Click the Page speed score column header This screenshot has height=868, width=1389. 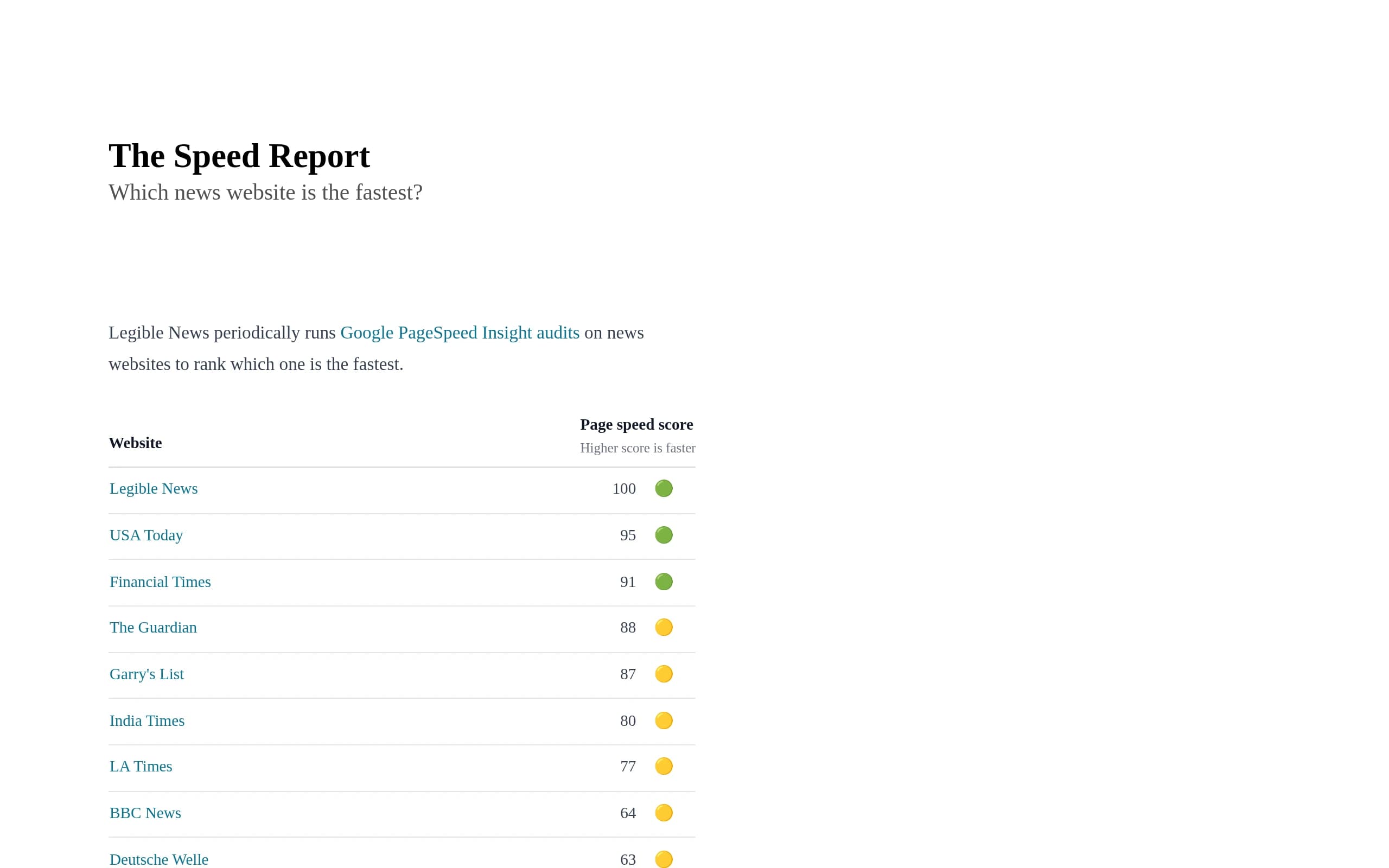tap(636, 424)
